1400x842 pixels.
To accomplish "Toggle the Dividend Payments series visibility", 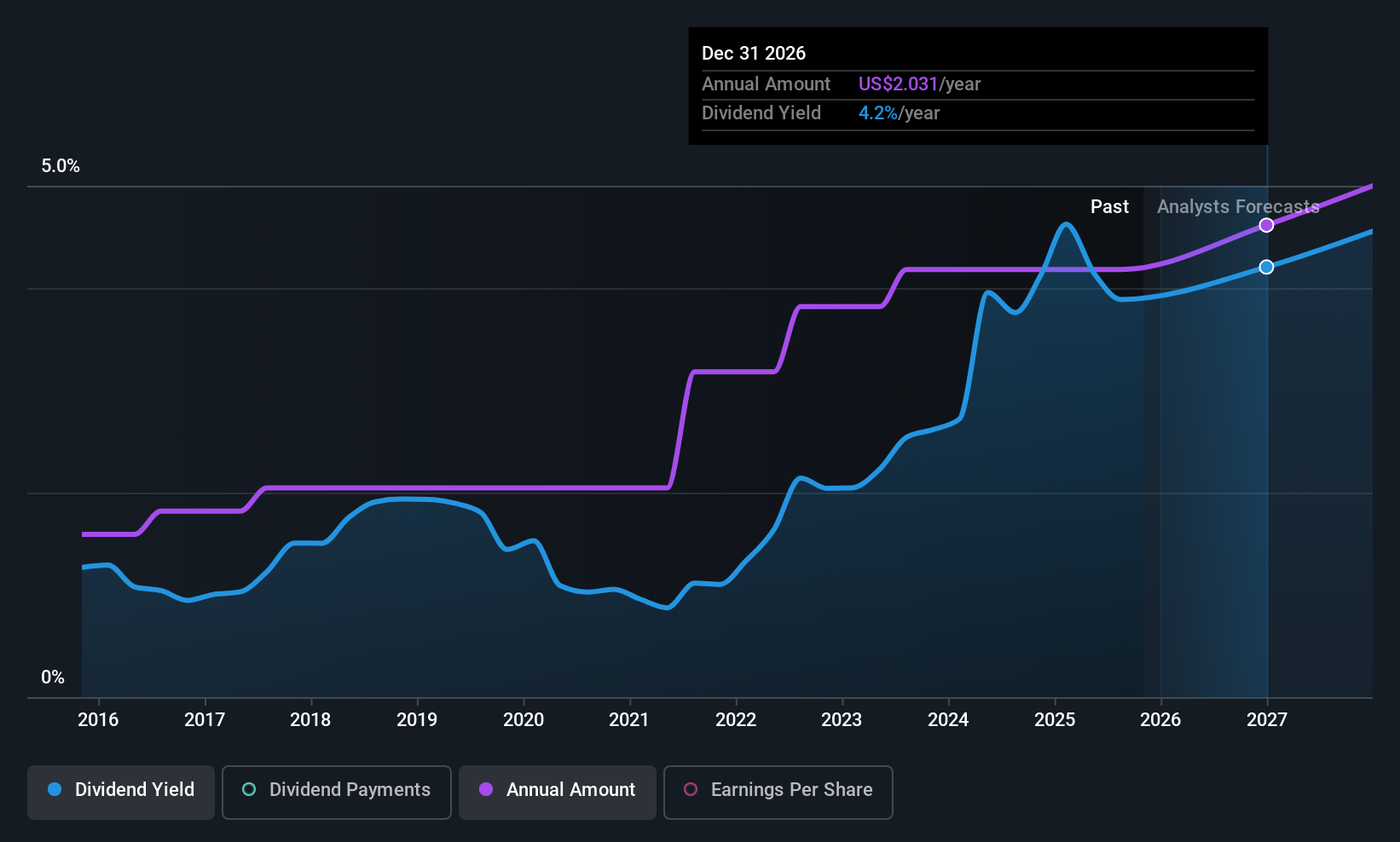I will (x=336, y=792).
